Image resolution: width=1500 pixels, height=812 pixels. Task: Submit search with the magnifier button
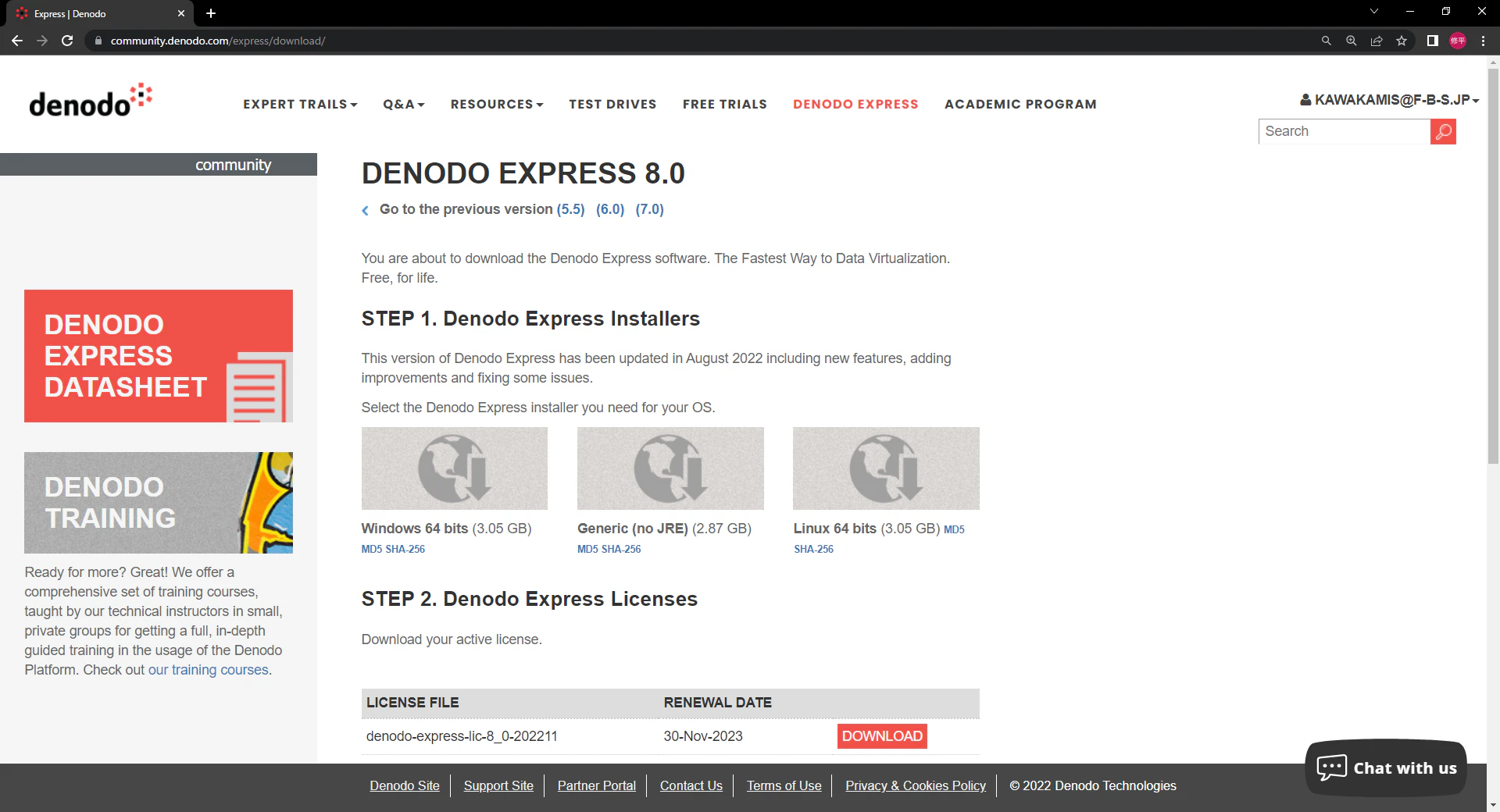(1443, 131)
